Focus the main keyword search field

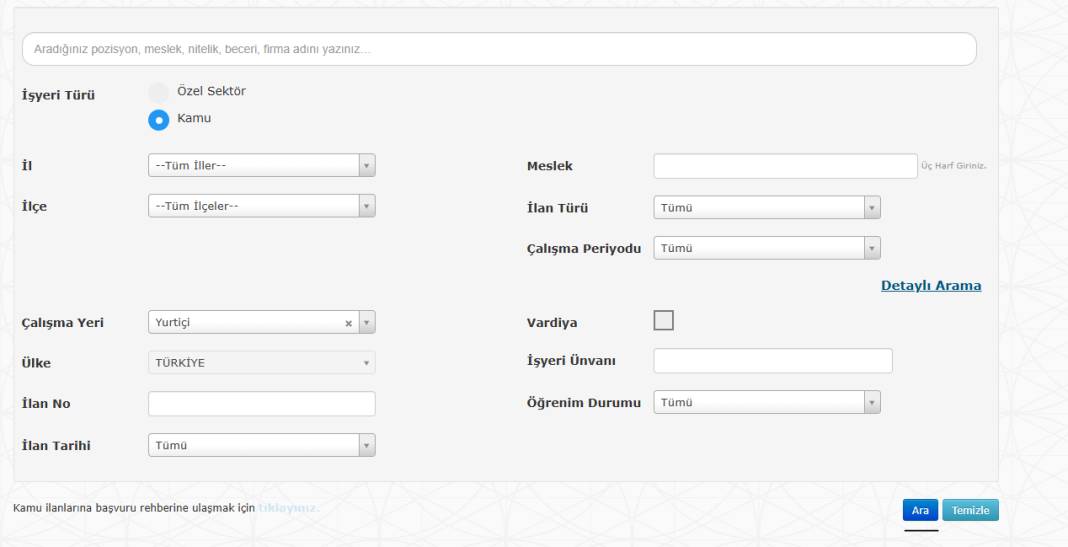(498, 49)
